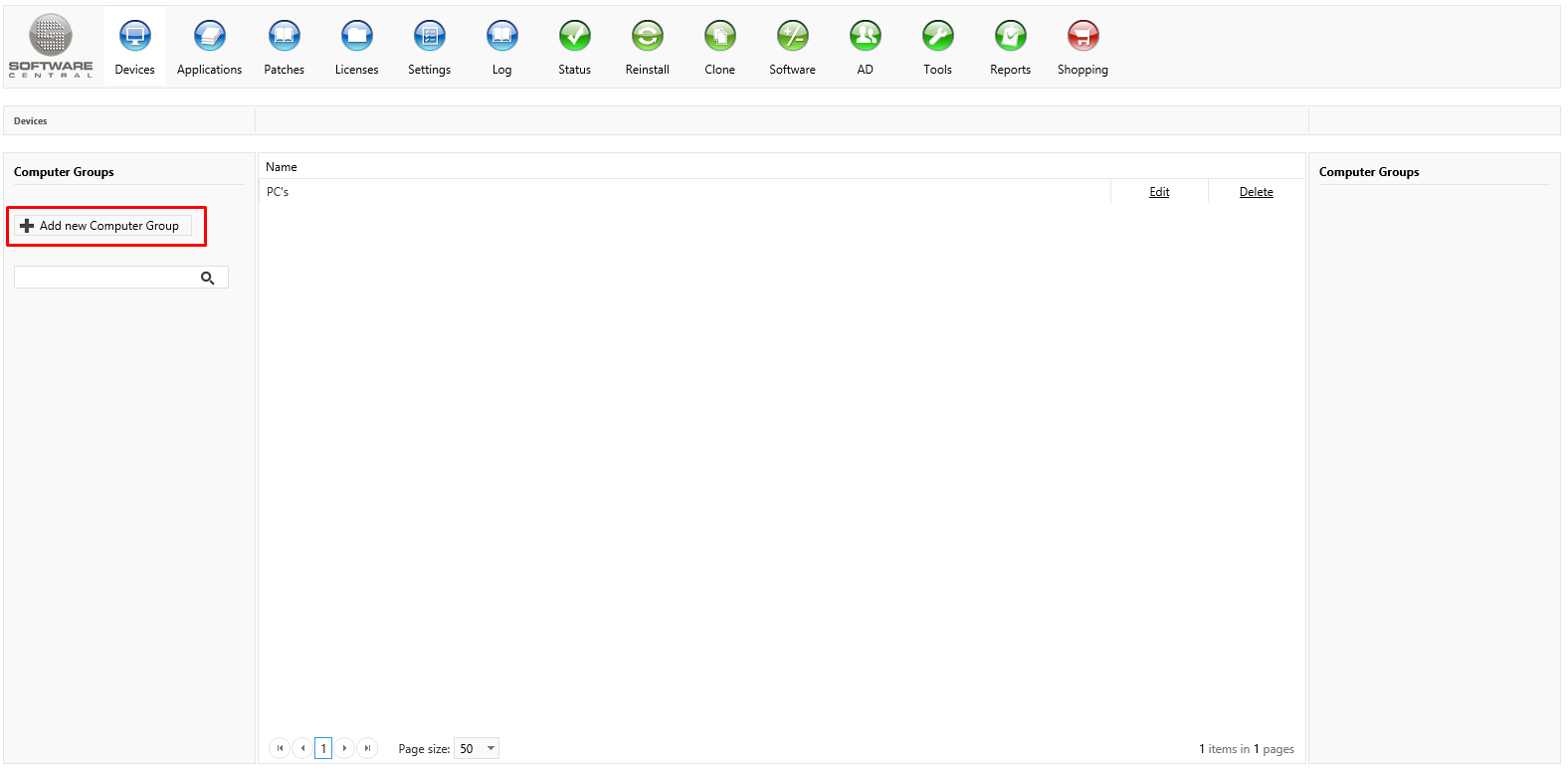Open the green Status icon
This screenshot has width=1568, height=772.
575,37
